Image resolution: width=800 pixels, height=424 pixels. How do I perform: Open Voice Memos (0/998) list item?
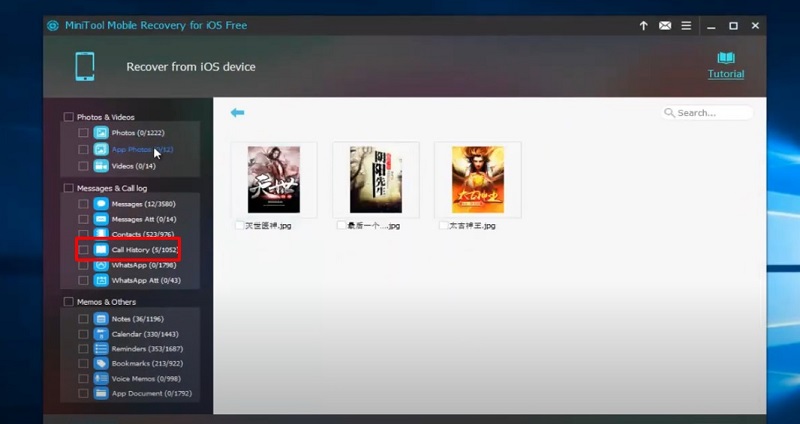146,378
